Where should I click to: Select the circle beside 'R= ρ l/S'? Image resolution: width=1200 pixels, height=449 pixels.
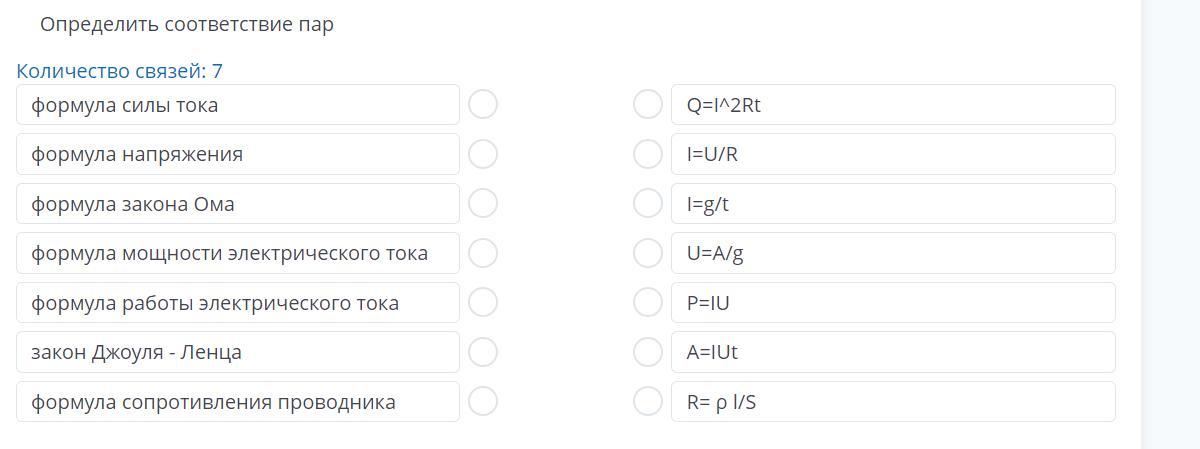point(648,401)
